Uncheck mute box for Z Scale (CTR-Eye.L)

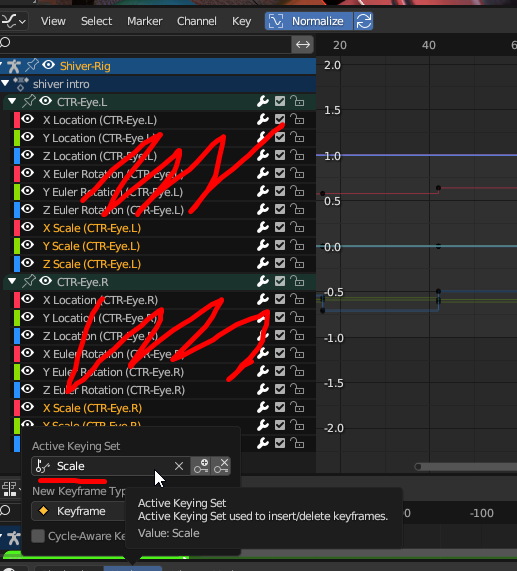(x=280, y=263)
